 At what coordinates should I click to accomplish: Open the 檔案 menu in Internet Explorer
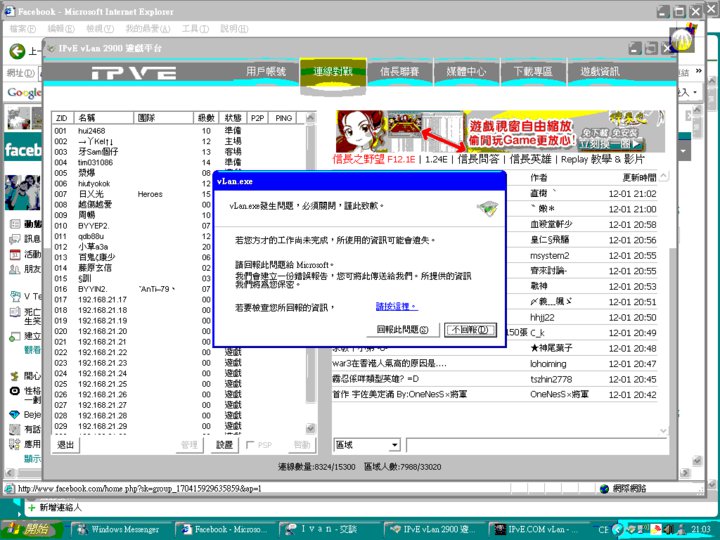point(22,29)
